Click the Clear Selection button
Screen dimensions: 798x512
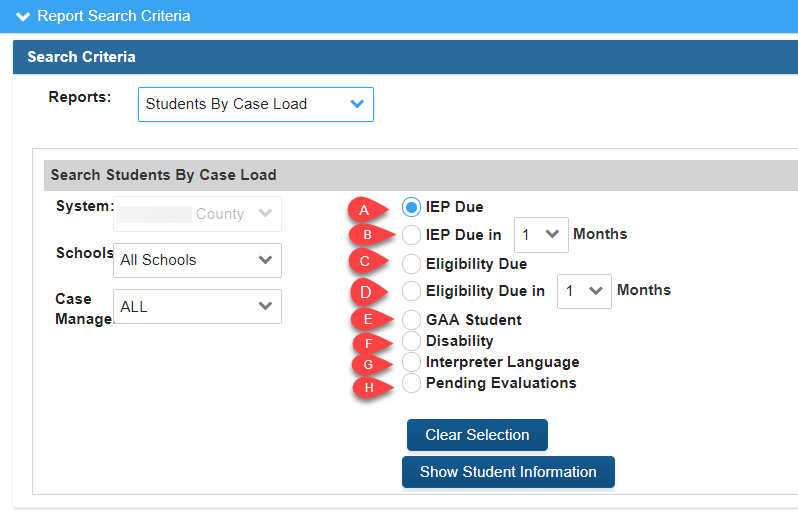477,435
